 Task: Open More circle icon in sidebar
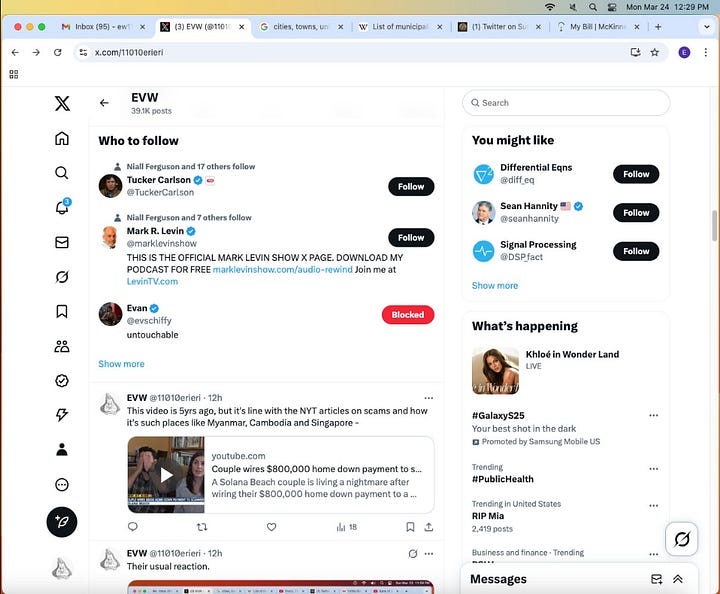62,485
